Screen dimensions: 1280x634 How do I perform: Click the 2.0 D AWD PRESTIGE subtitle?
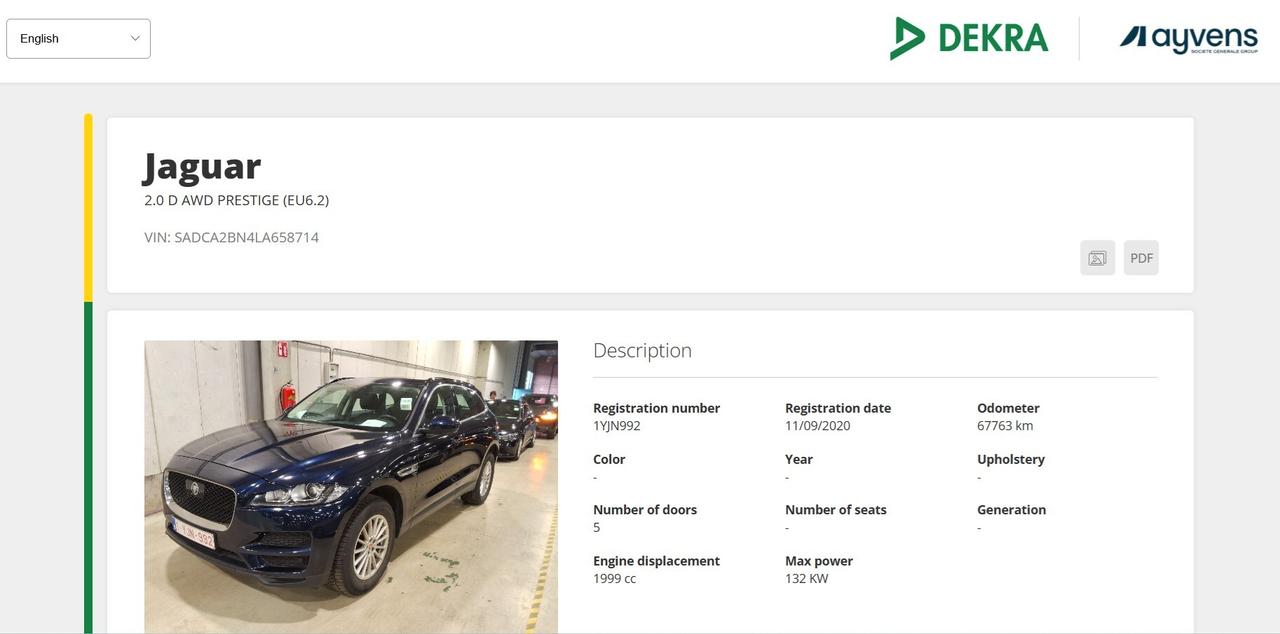236,200
